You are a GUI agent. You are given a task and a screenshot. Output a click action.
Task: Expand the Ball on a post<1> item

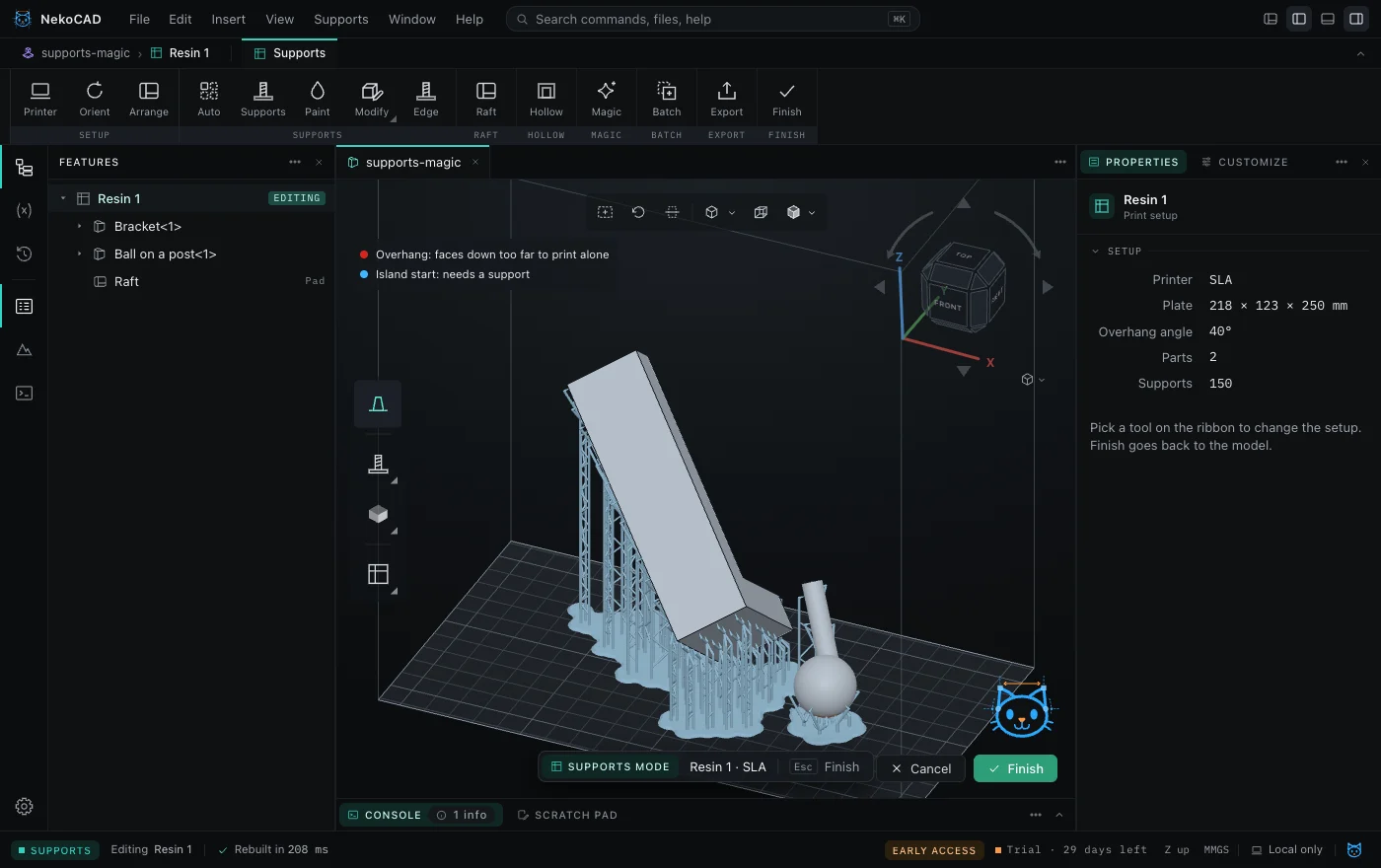80,254
